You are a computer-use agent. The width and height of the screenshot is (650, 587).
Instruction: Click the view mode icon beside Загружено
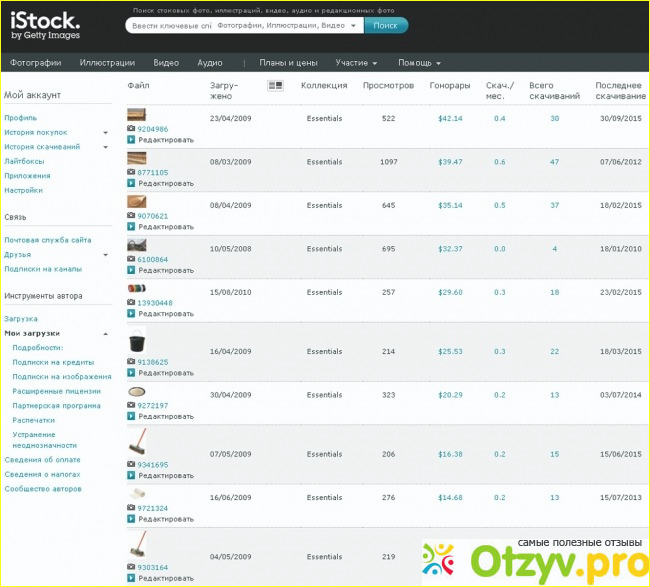click(276, 86)
